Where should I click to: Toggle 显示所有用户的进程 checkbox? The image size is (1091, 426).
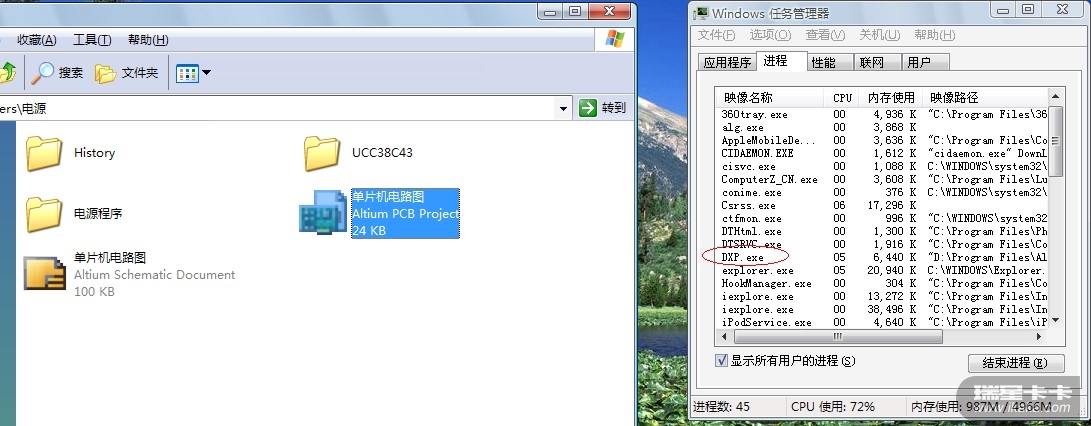tap(722, 361)
